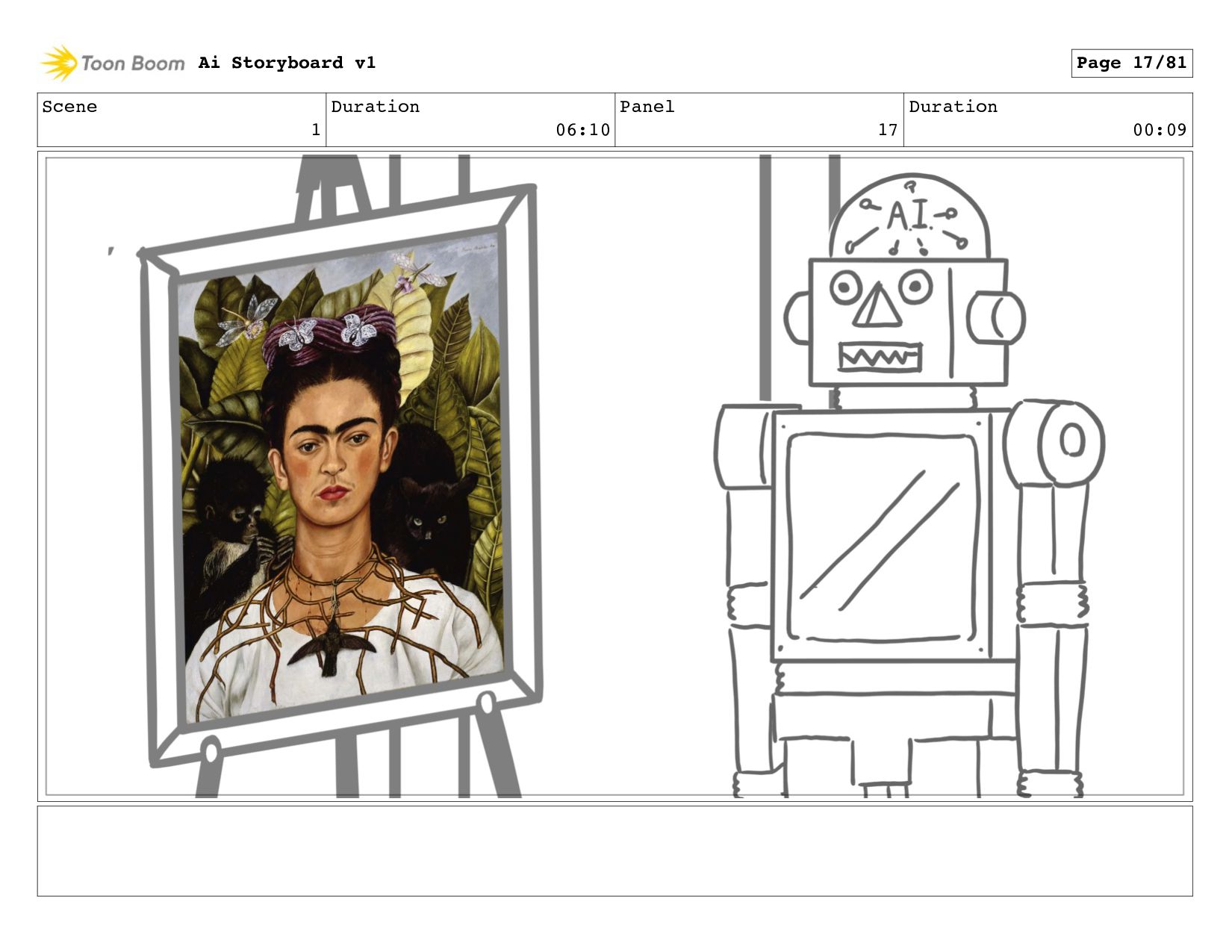Click the panel 'Duration' label beside Panel
The width and height of the screenshot is (1232, 952).
pyautogui.click(x=953, y=107)
